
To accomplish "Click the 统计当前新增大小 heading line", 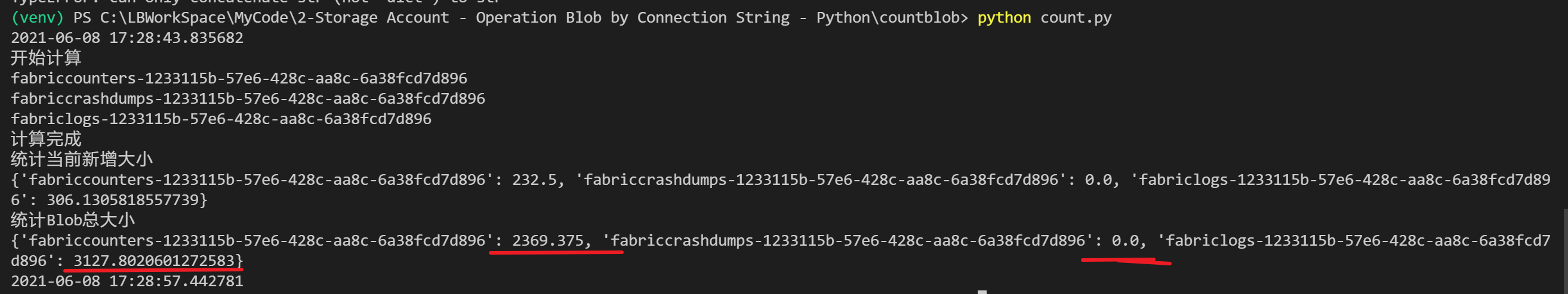I will [x=82, y=159].
